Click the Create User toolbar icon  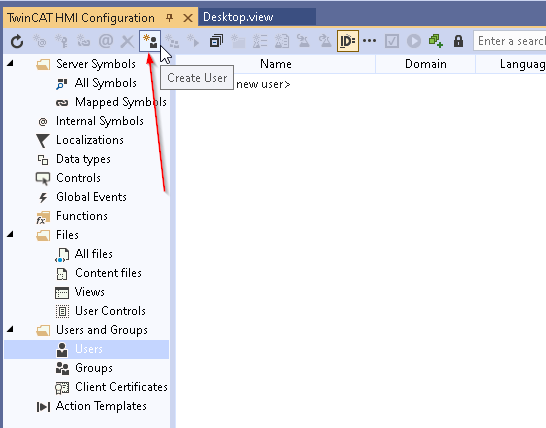(150, 41)
